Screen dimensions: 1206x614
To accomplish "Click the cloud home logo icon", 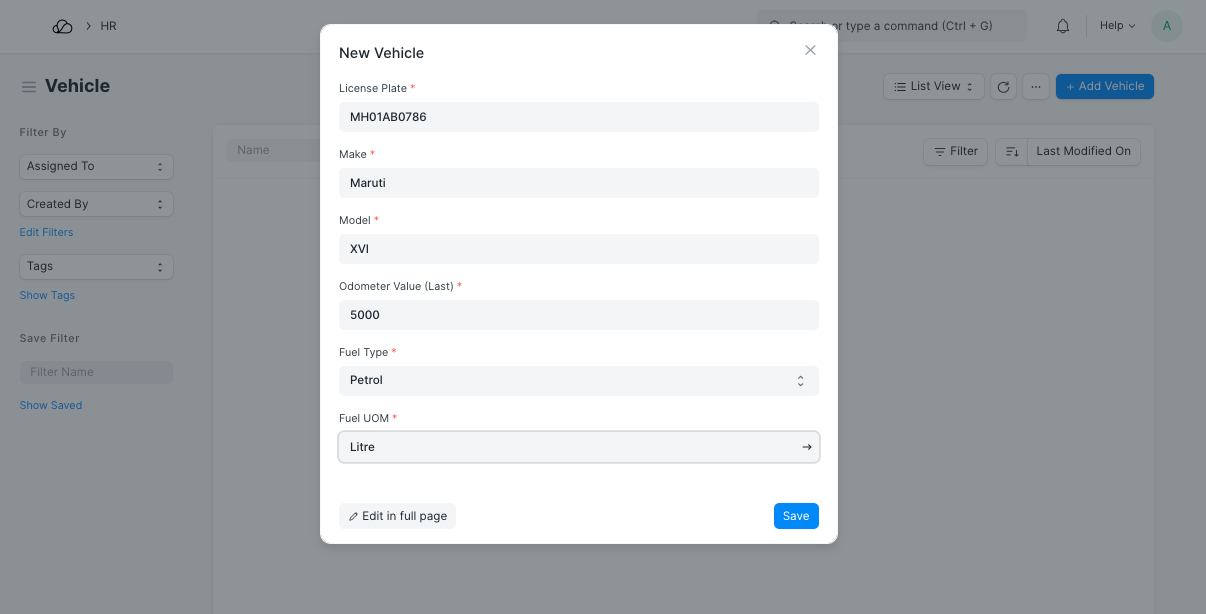I will (x=62, y=26).
